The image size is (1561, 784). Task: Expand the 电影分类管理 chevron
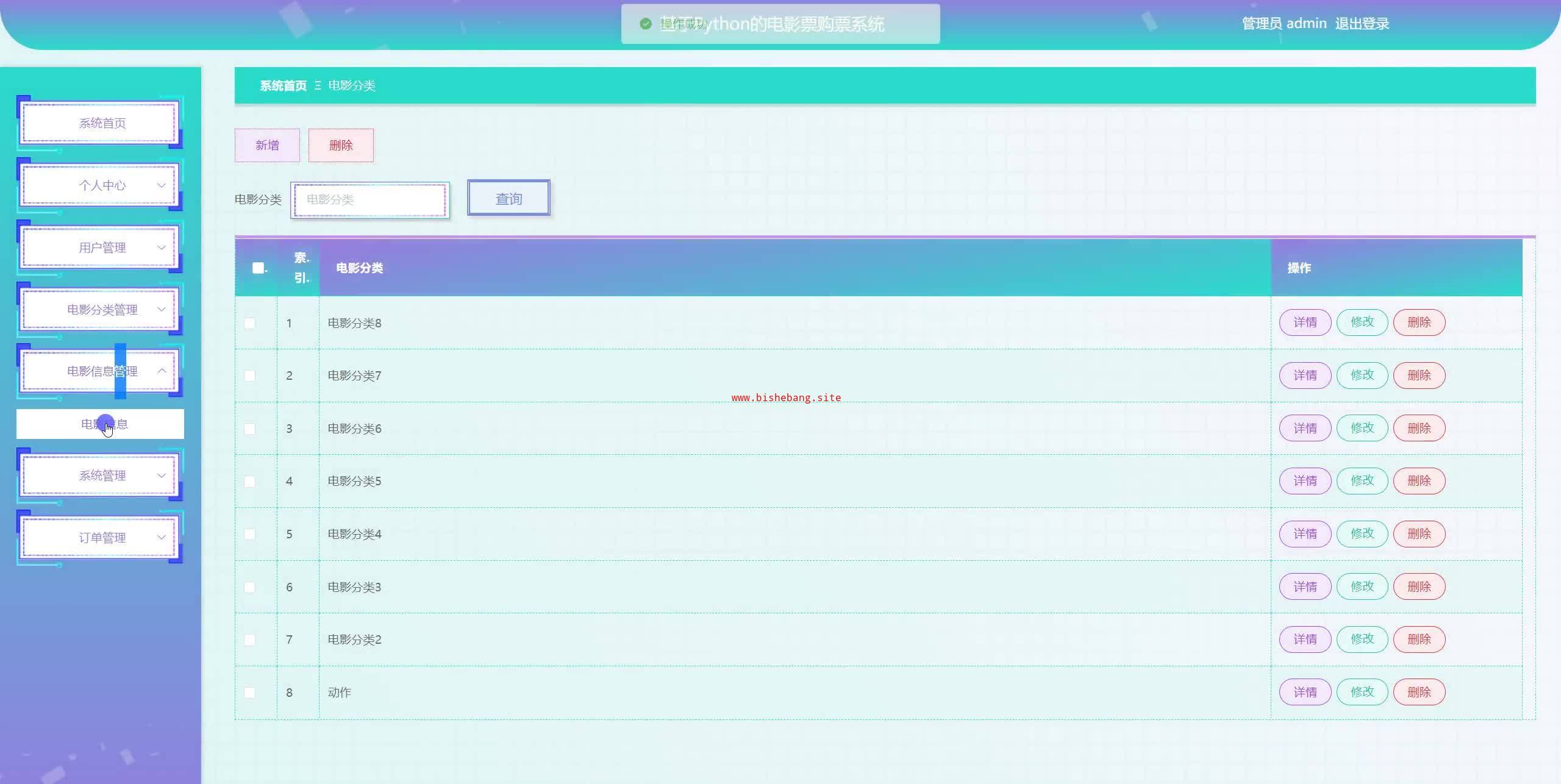tap(161, 310)
